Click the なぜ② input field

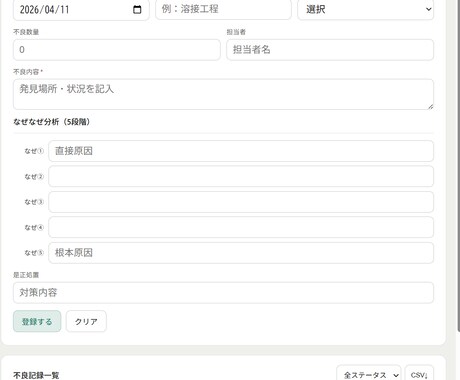(241, 176)
